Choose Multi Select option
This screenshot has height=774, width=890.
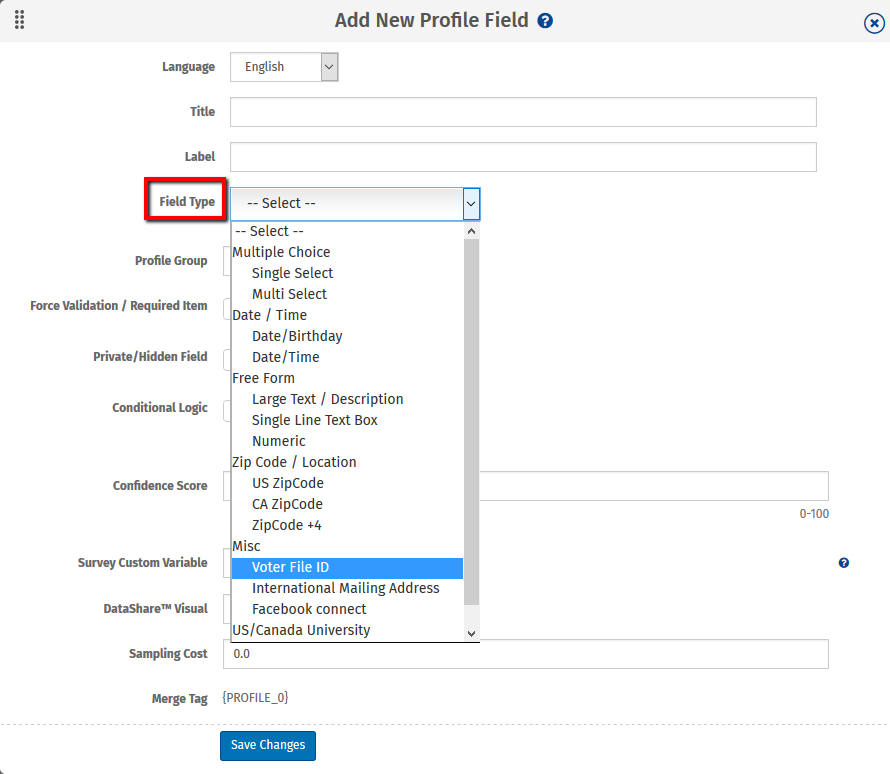point(289,294)
